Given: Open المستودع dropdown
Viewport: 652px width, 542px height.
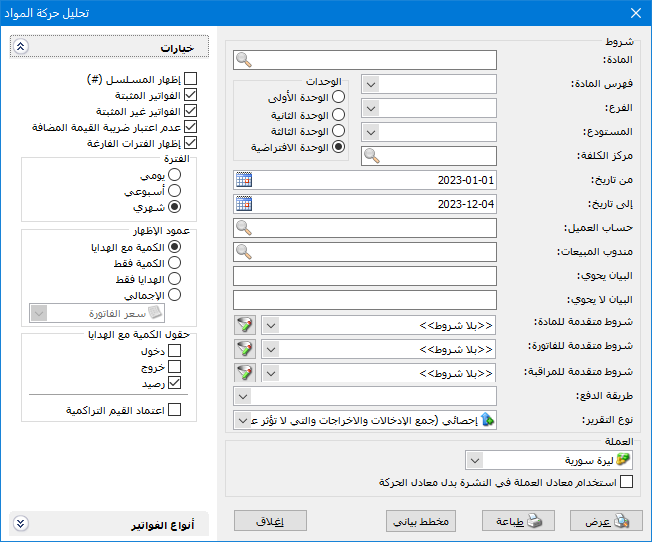Looking at the screenshot, I should pyautogui.click(x=371, y=132).
